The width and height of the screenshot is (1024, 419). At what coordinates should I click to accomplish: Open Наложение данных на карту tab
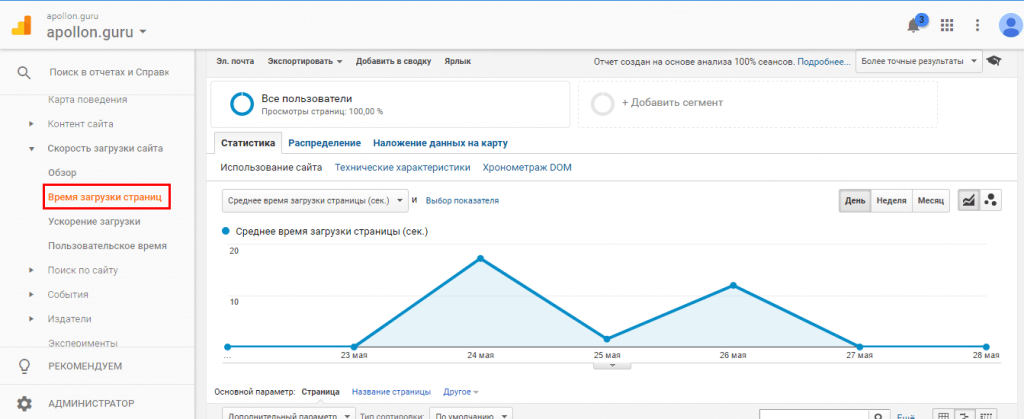440,143
